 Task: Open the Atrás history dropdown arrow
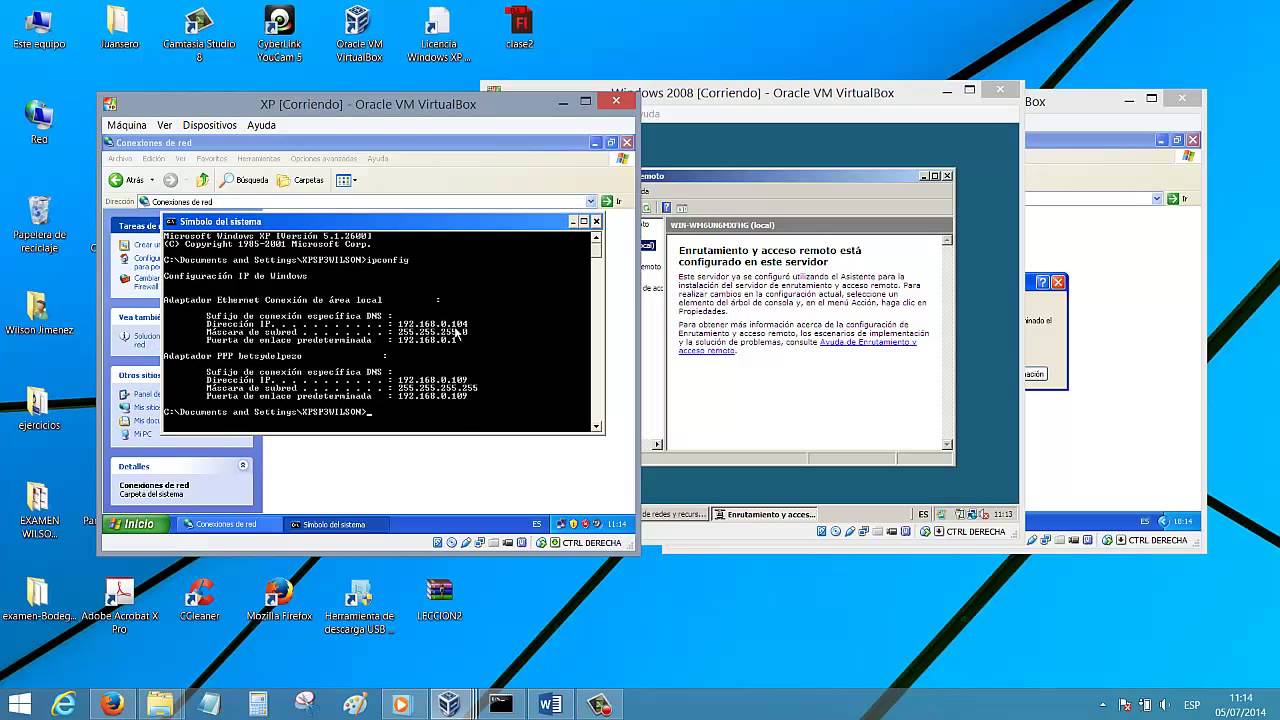(152, 180)
